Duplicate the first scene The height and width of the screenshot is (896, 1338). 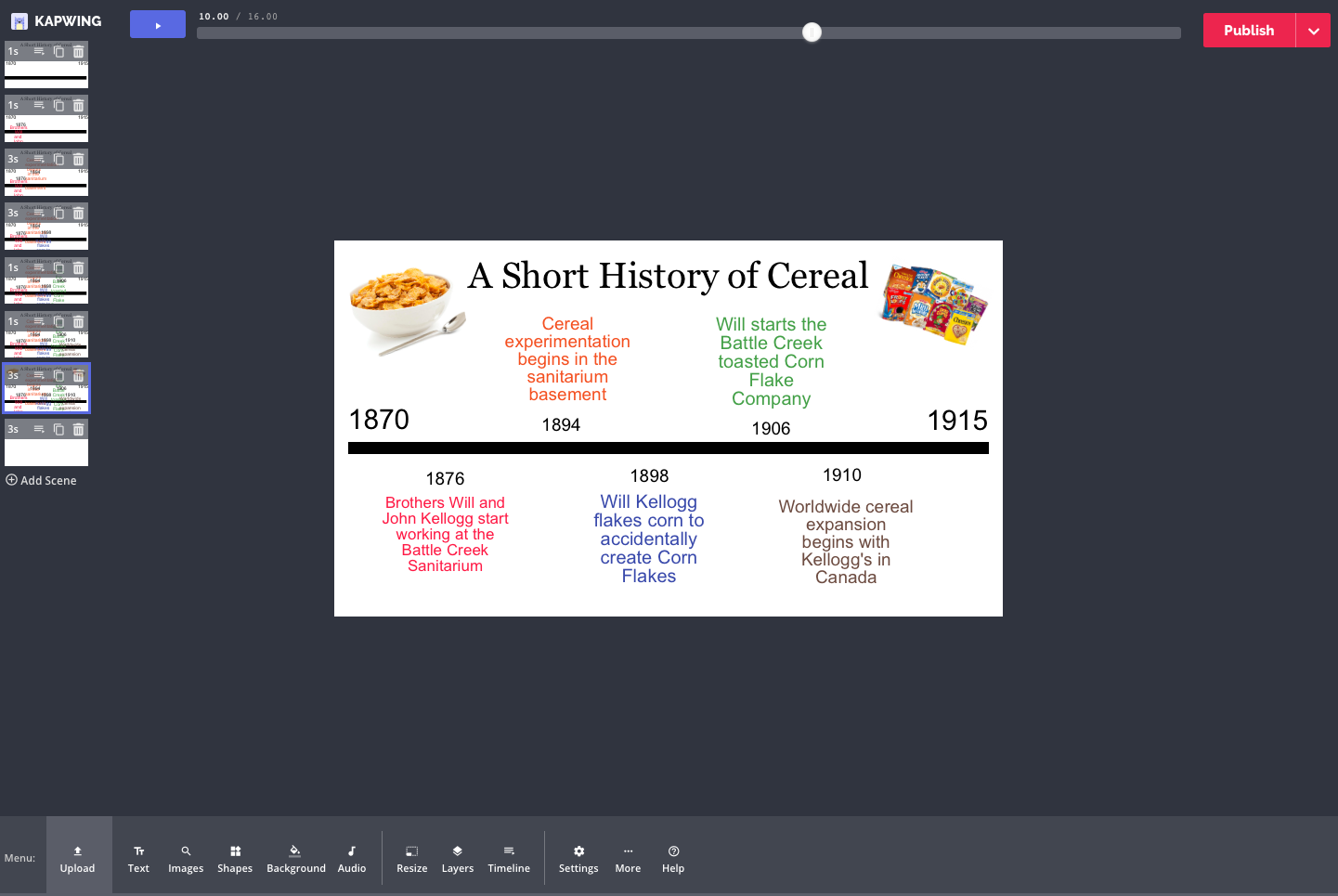(x=58, y=52)
